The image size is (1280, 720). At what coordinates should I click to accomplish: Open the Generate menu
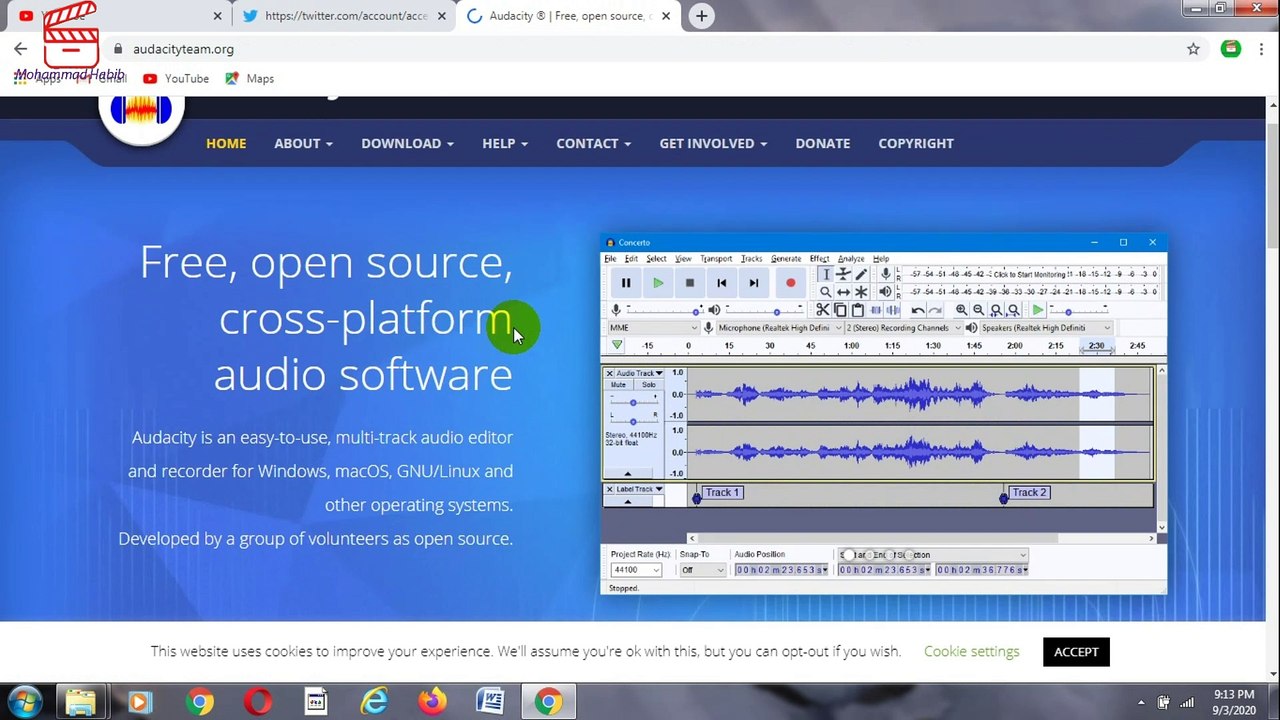[786, 259]
